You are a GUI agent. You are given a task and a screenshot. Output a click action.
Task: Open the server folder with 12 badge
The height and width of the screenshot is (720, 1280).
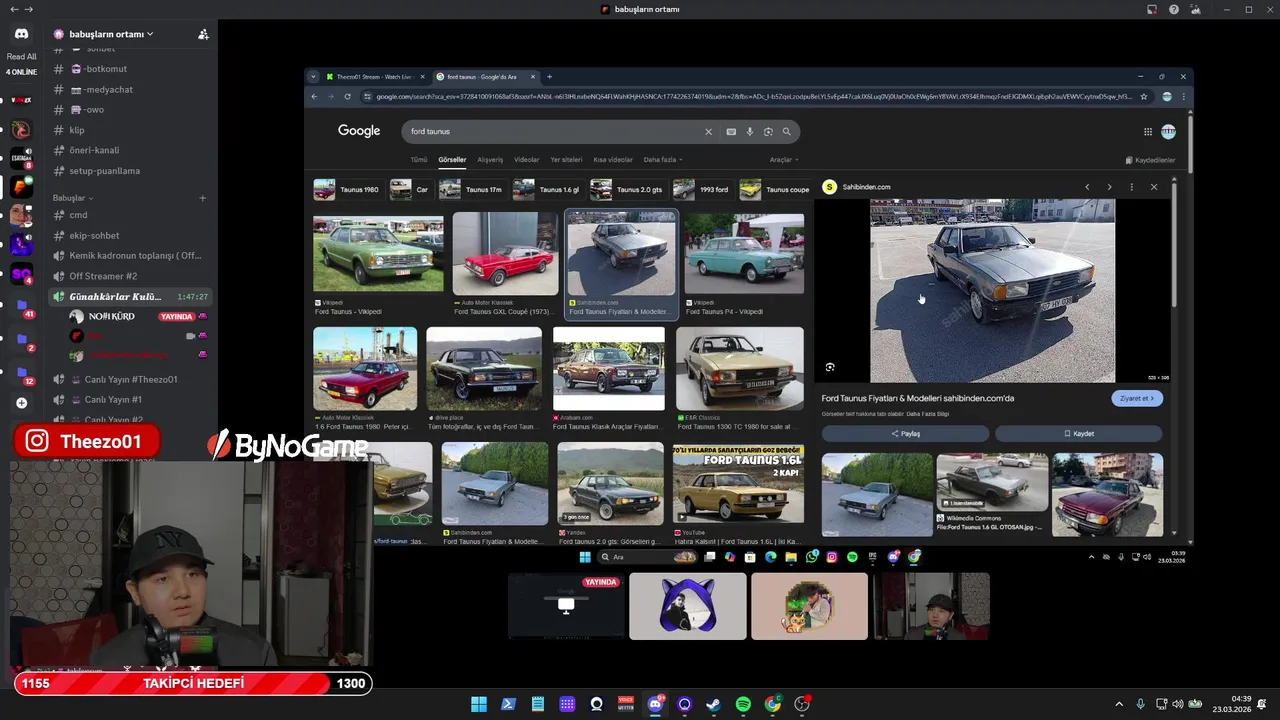click(x=21, y=372)
